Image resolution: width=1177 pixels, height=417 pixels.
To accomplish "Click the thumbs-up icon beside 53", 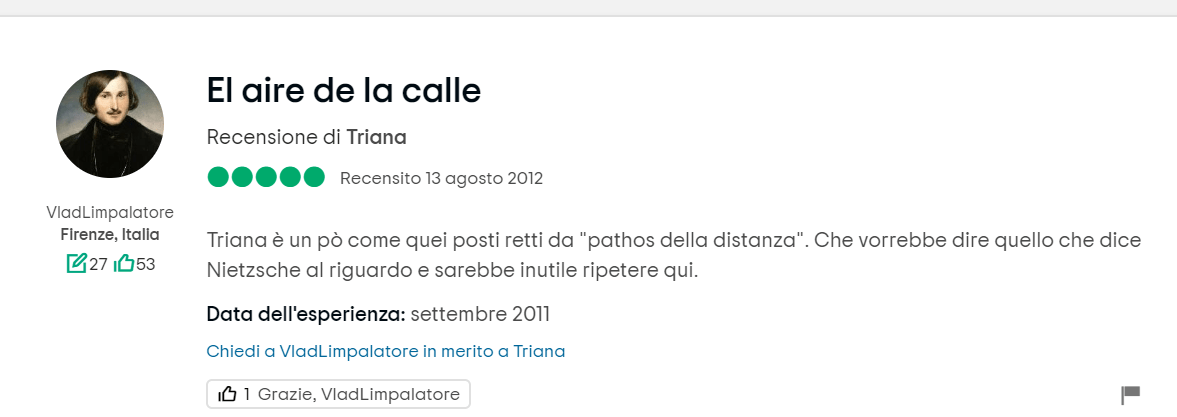I will (x=124, y=264).
